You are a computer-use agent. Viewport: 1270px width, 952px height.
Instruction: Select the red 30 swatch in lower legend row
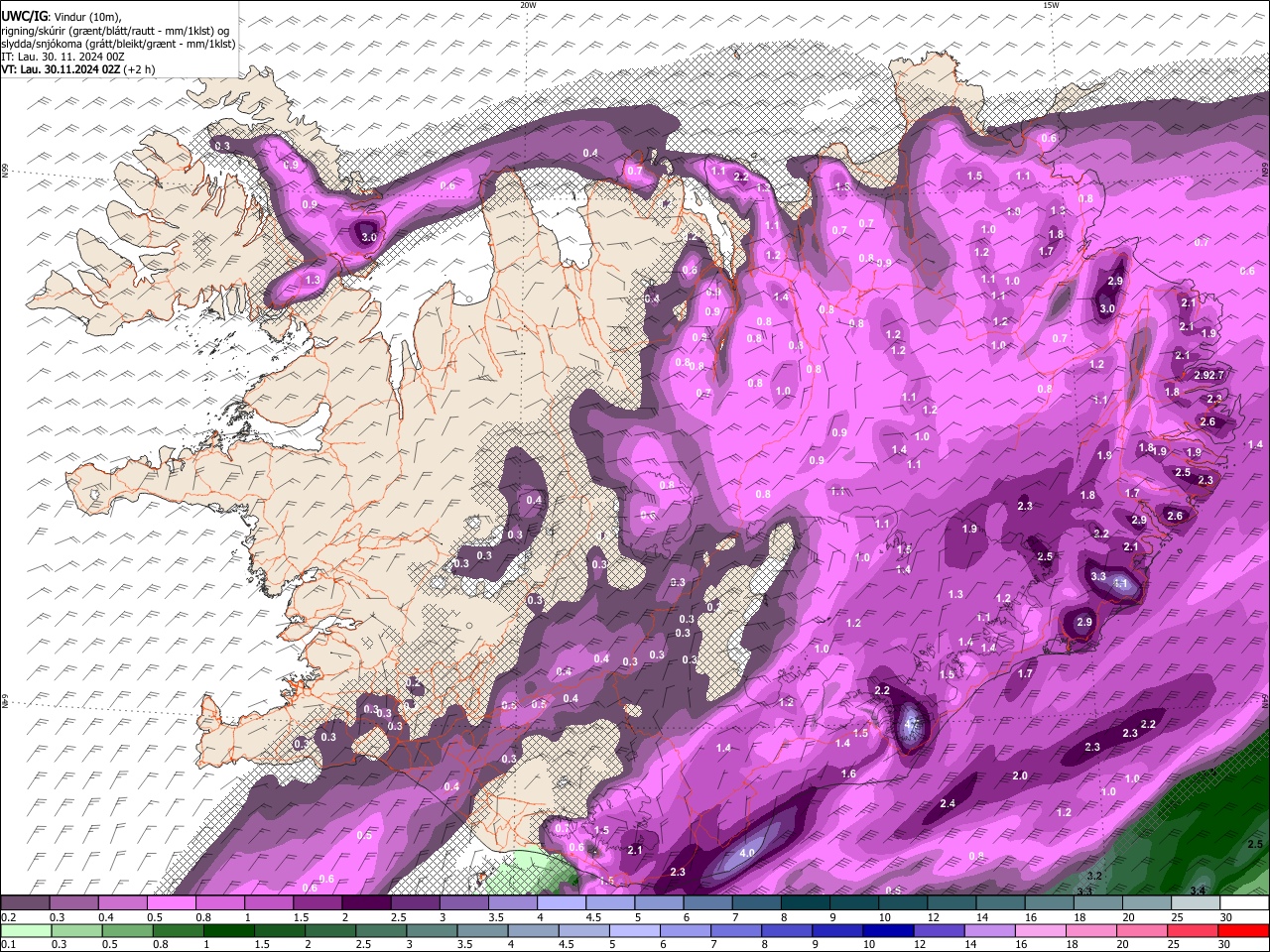(x=1241, y=930)
